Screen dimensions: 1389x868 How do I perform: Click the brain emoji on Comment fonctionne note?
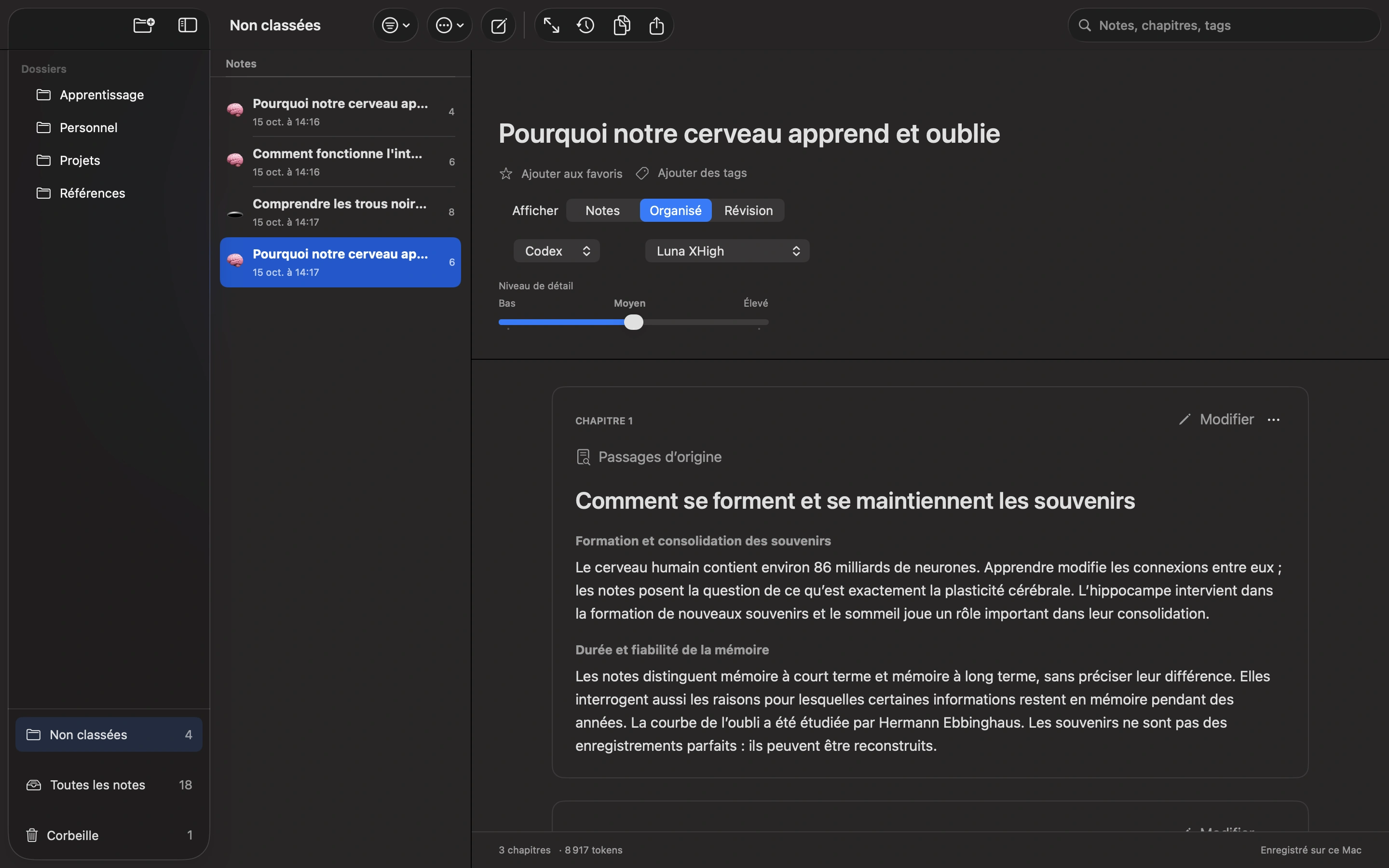click(235, 160)
